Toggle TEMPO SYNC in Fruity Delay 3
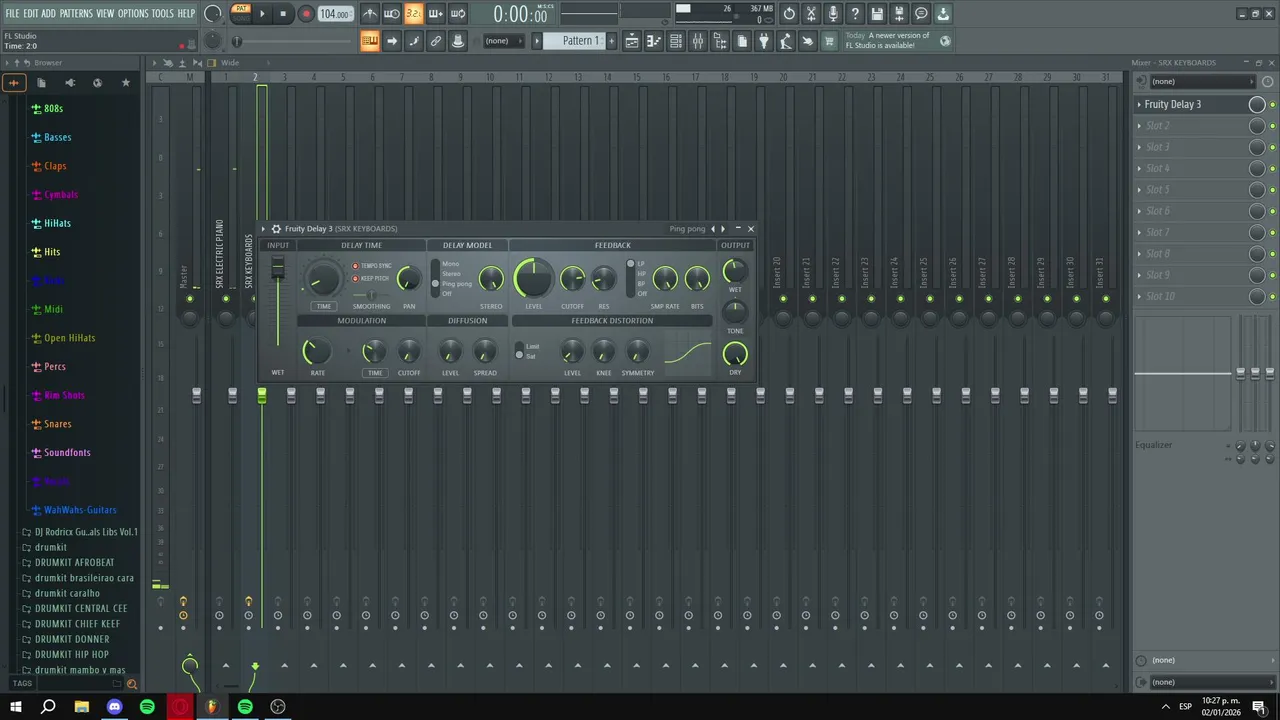The image size is (1280, 720). coord(373,266)
